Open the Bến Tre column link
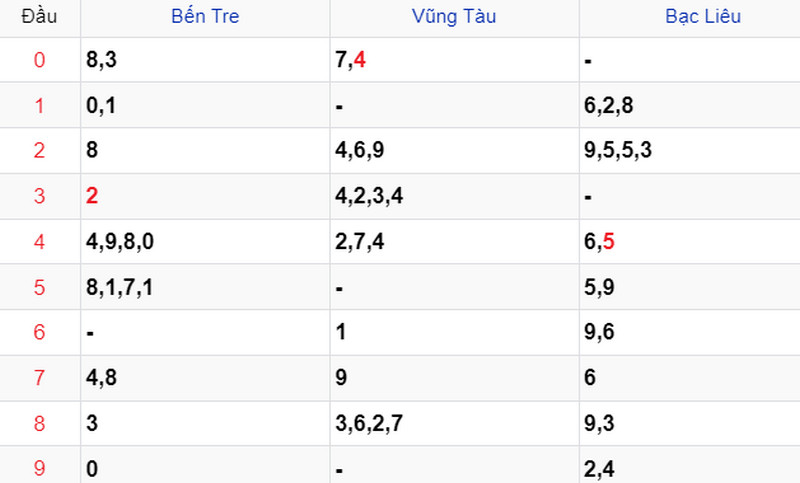Screen dimensions: 800x483 click(x=205, y=16)
